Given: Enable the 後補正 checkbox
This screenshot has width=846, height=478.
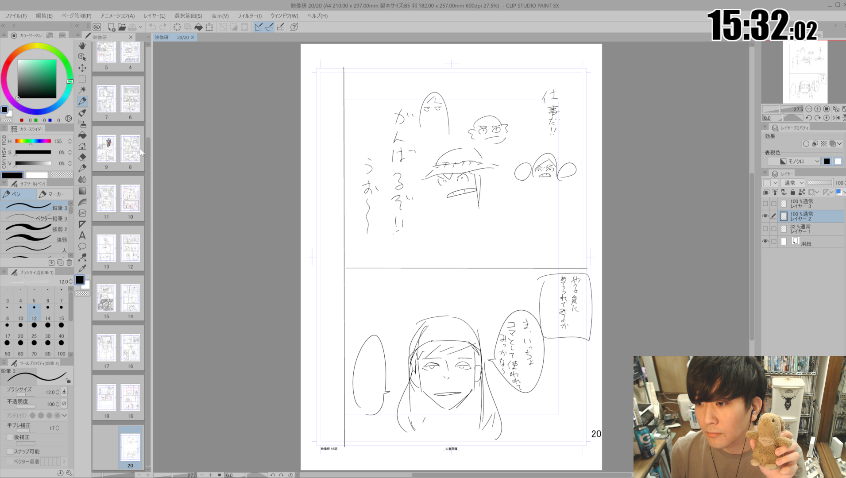Looking at the screenshot, I should tap(10, 438).
